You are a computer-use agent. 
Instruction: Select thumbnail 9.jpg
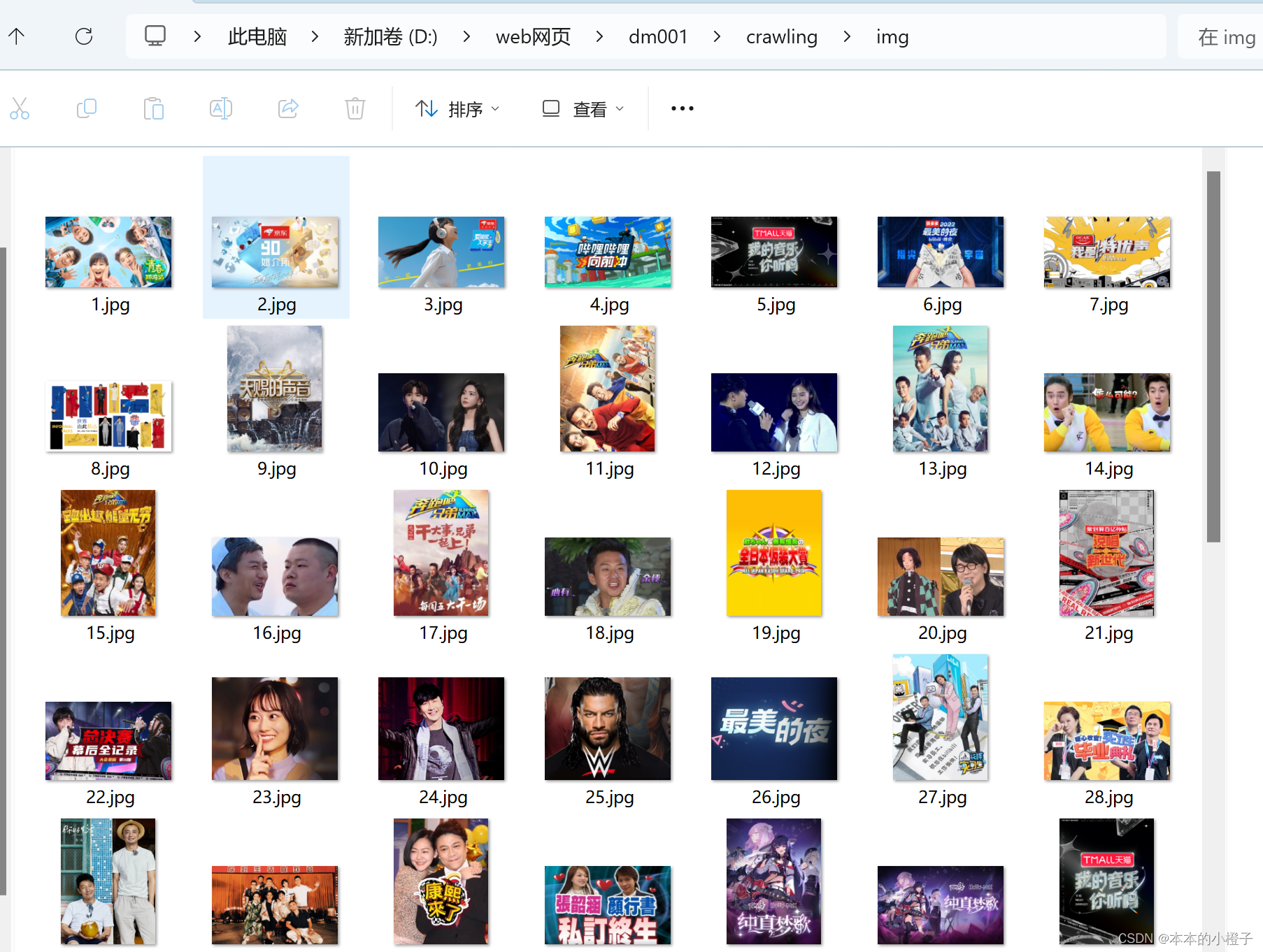pyautogui.click(x=275, y=389)
